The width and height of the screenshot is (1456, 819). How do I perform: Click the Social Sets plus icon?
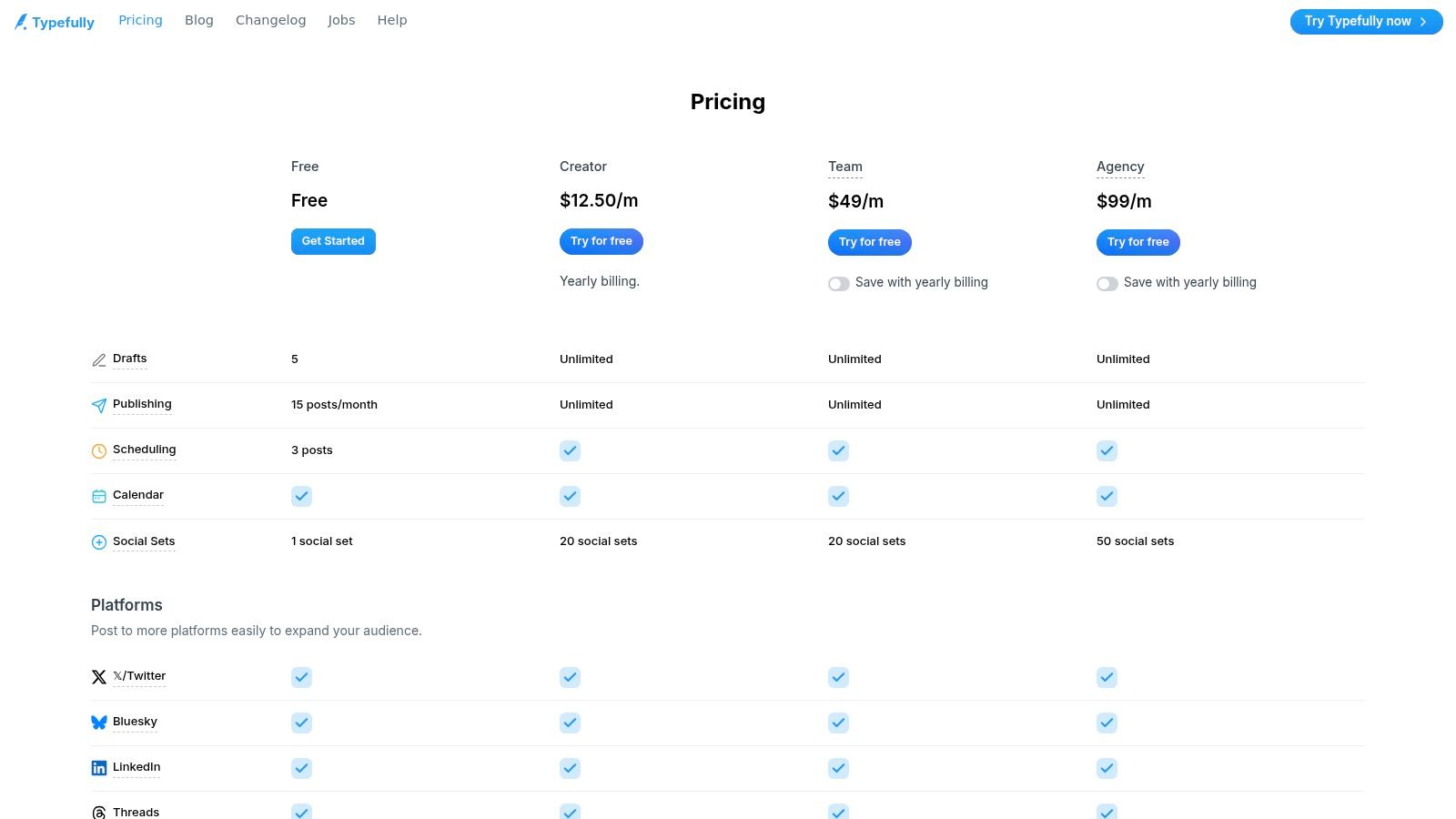click(99, 541)
